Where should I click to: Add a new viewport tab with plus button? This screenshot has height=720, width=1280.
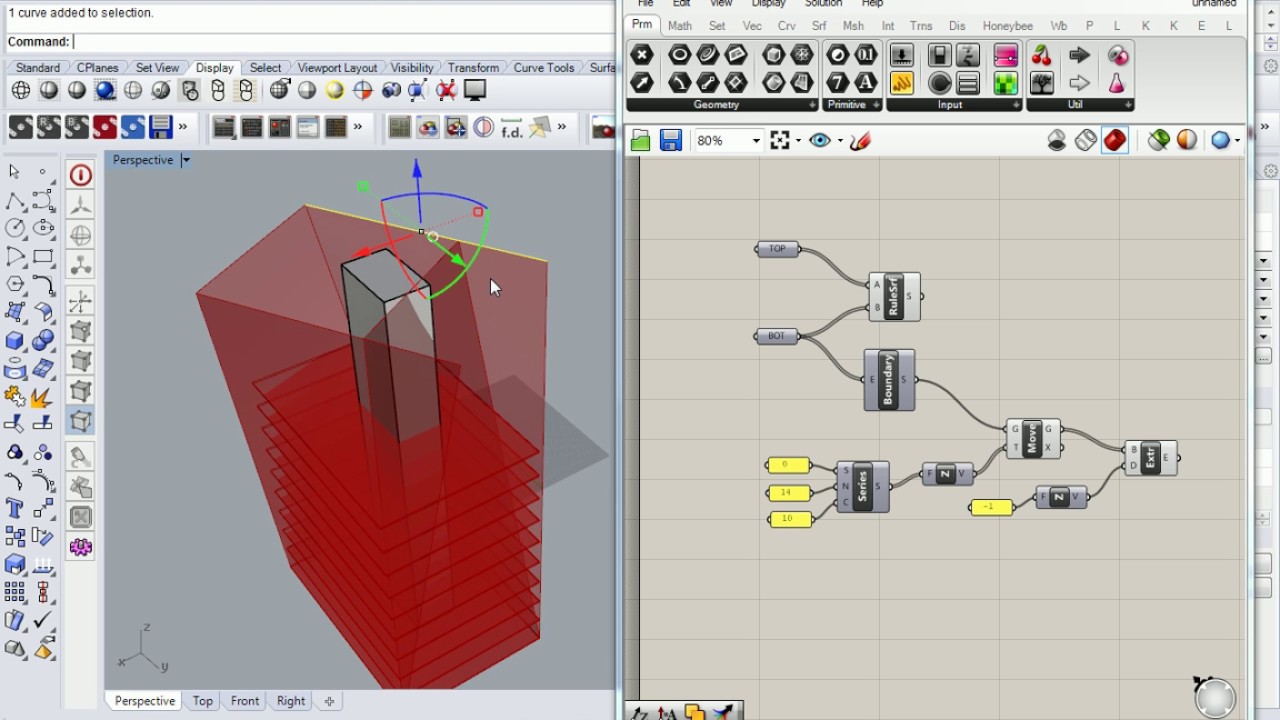tap(329, 701)
